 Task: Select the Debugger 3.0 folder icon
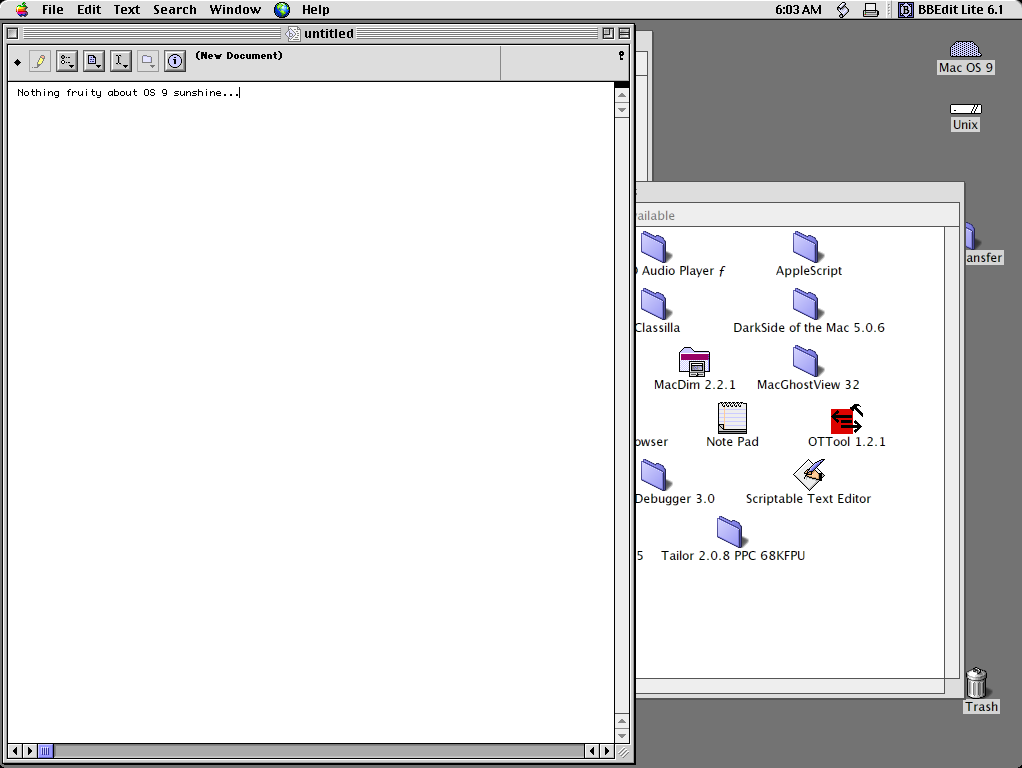pos(653,475)
